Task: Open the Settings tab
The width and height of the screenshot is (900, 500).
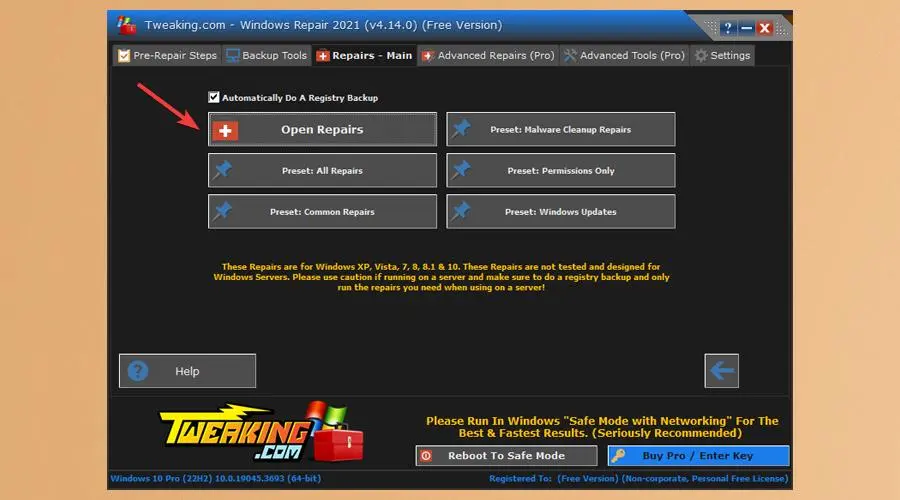Action: point(723,56)
